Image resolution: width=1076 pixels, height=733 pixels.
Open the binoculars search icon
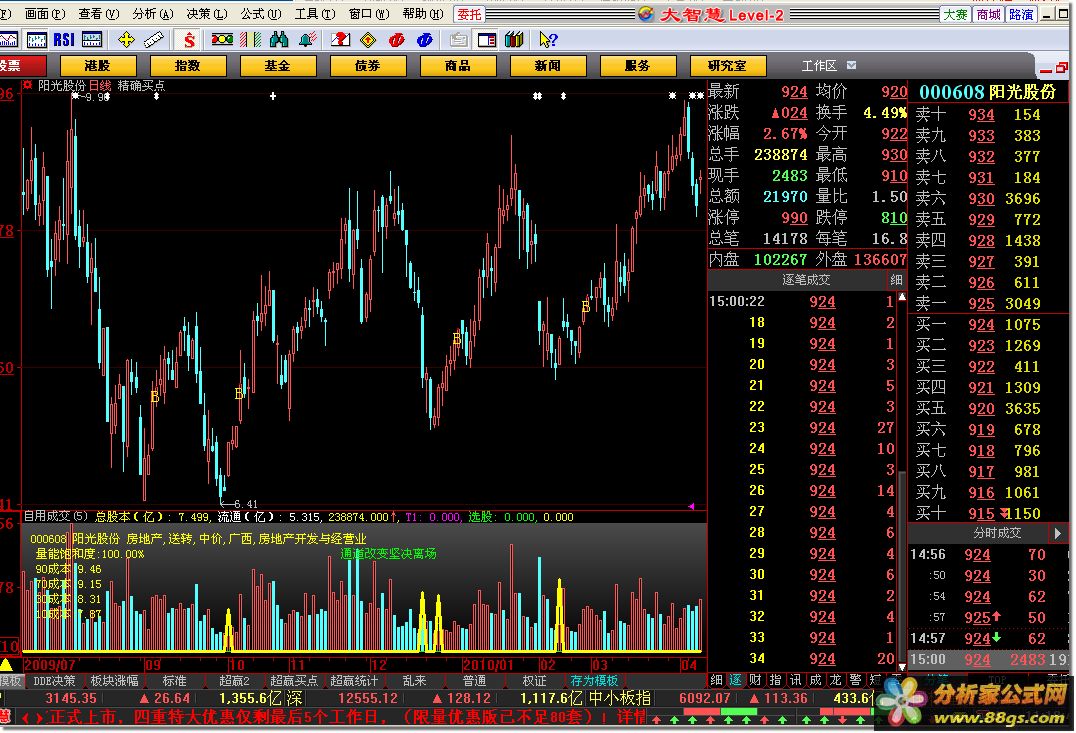[279, 40]
